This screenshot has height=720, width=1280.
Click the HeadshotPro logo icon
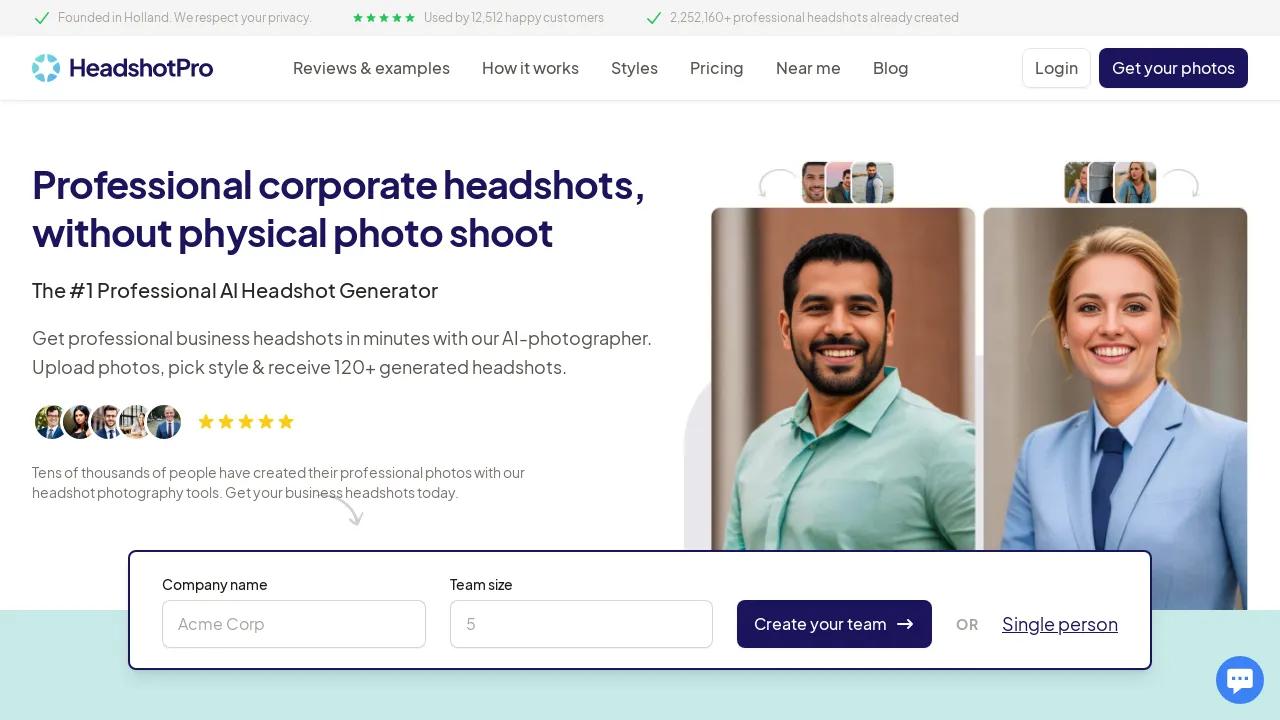tap(46, 68)
